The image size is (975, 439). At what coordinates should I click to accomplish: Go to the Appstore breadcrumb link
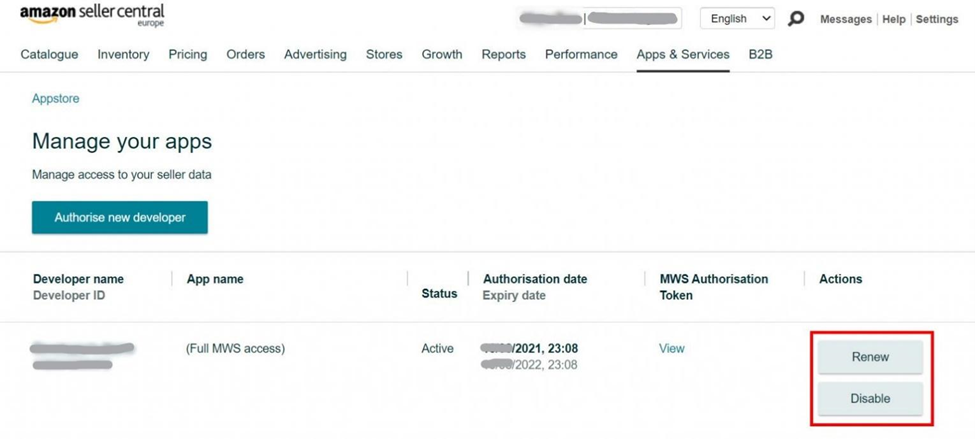pyautogui.click(x=56, y=98)
